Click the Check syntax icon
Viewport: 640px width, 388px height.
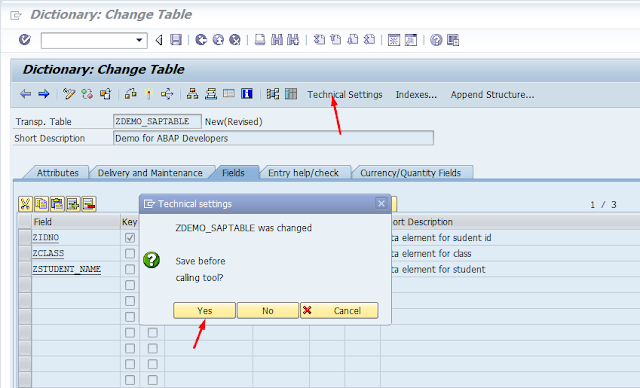pos(131,94)
